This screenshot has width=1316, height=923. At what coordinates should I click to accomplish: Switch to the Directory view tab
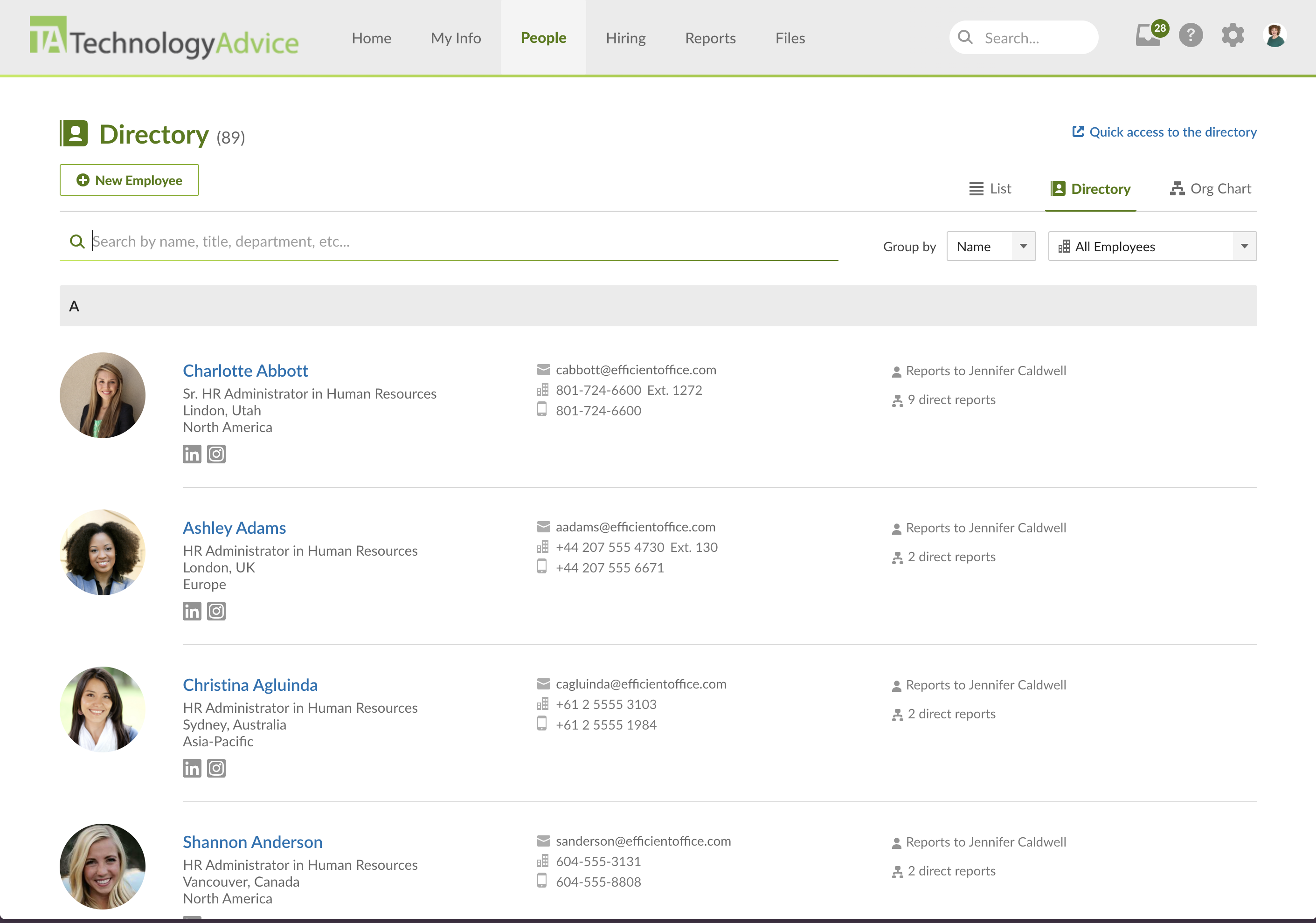tap(1090, 189)
